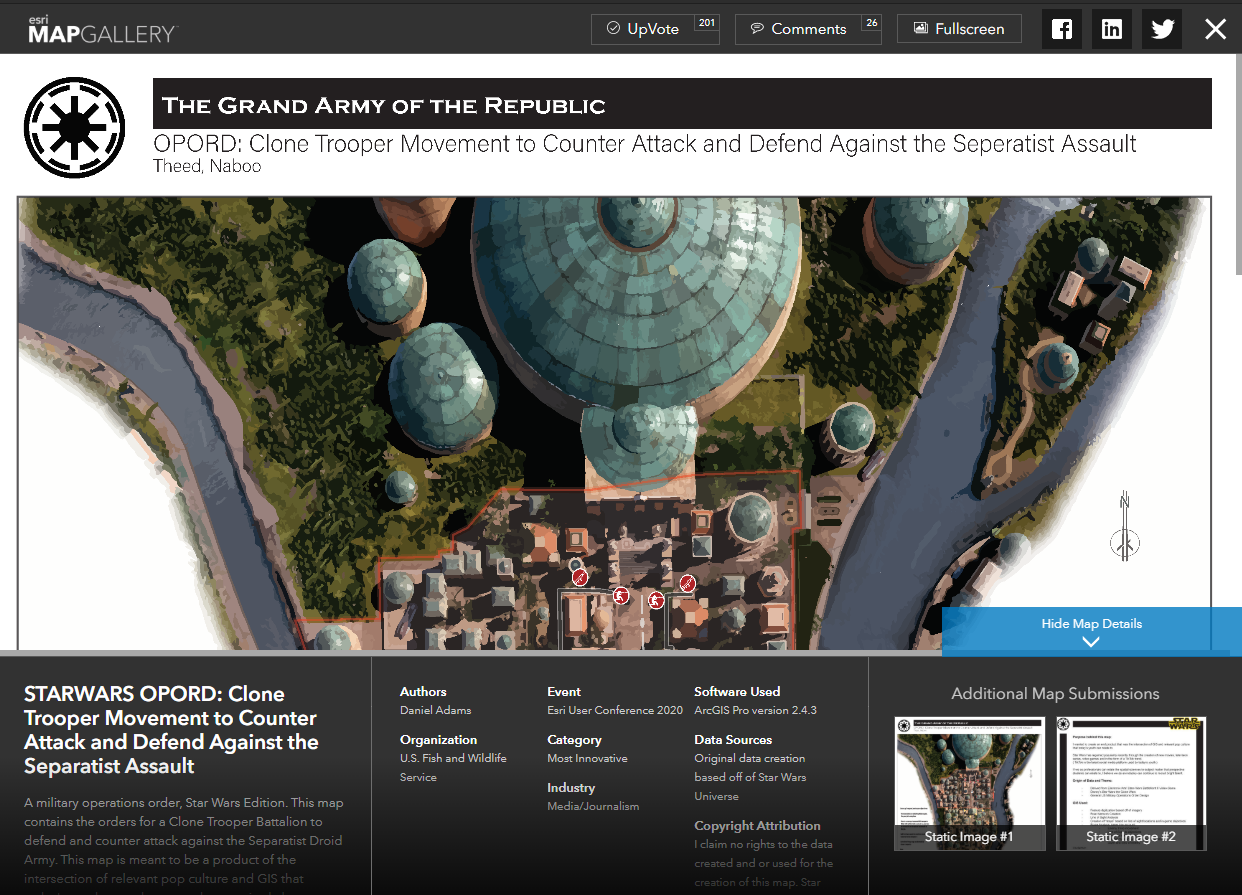Click The Grand Army of the Republic banner
The width and height of the screenshot is (1242, 895).
(x=682, y=104)
